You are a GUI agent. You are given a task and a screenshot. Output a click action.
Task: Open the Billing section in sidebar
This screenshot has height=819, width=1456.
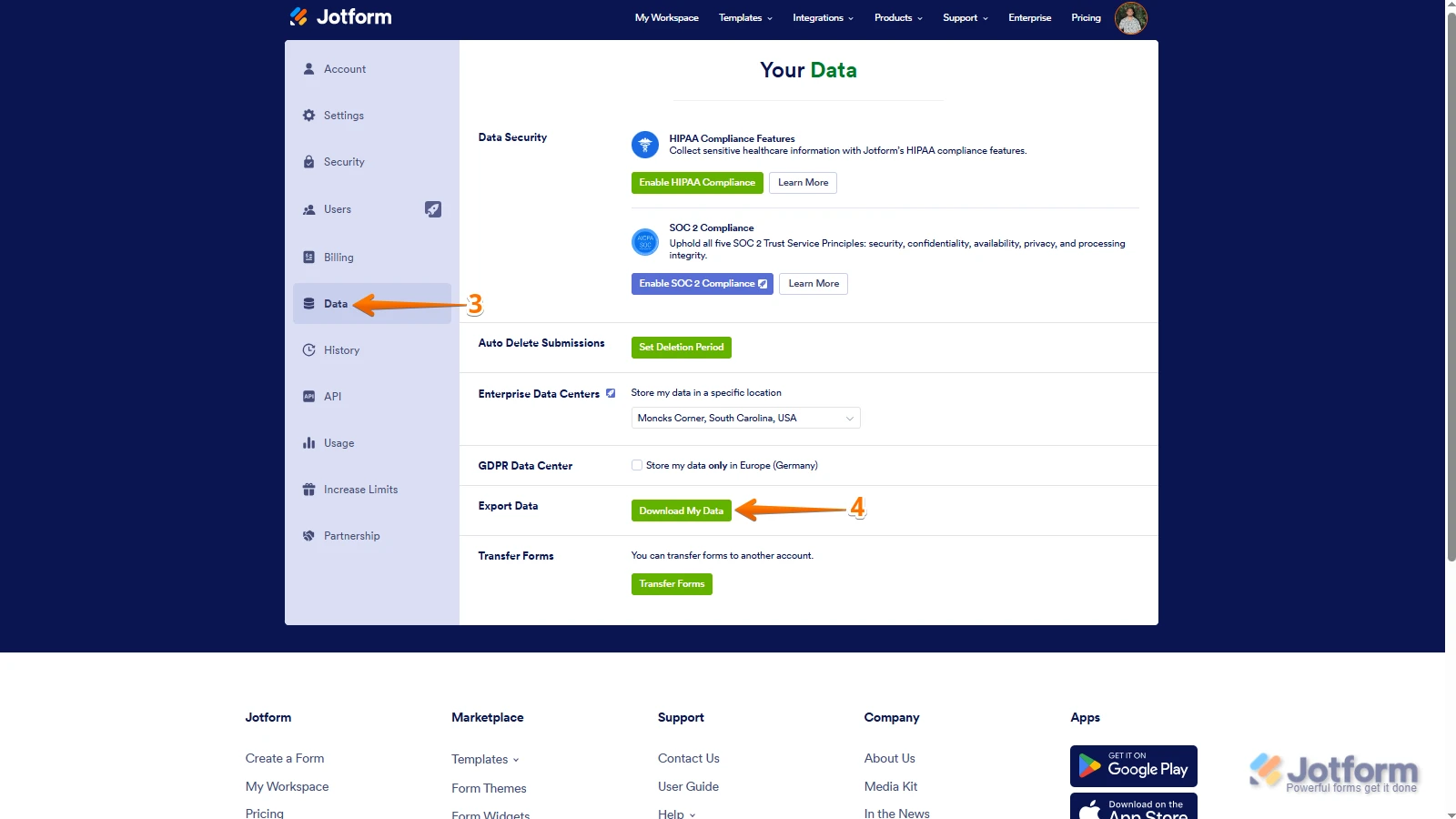click(339, 258)
